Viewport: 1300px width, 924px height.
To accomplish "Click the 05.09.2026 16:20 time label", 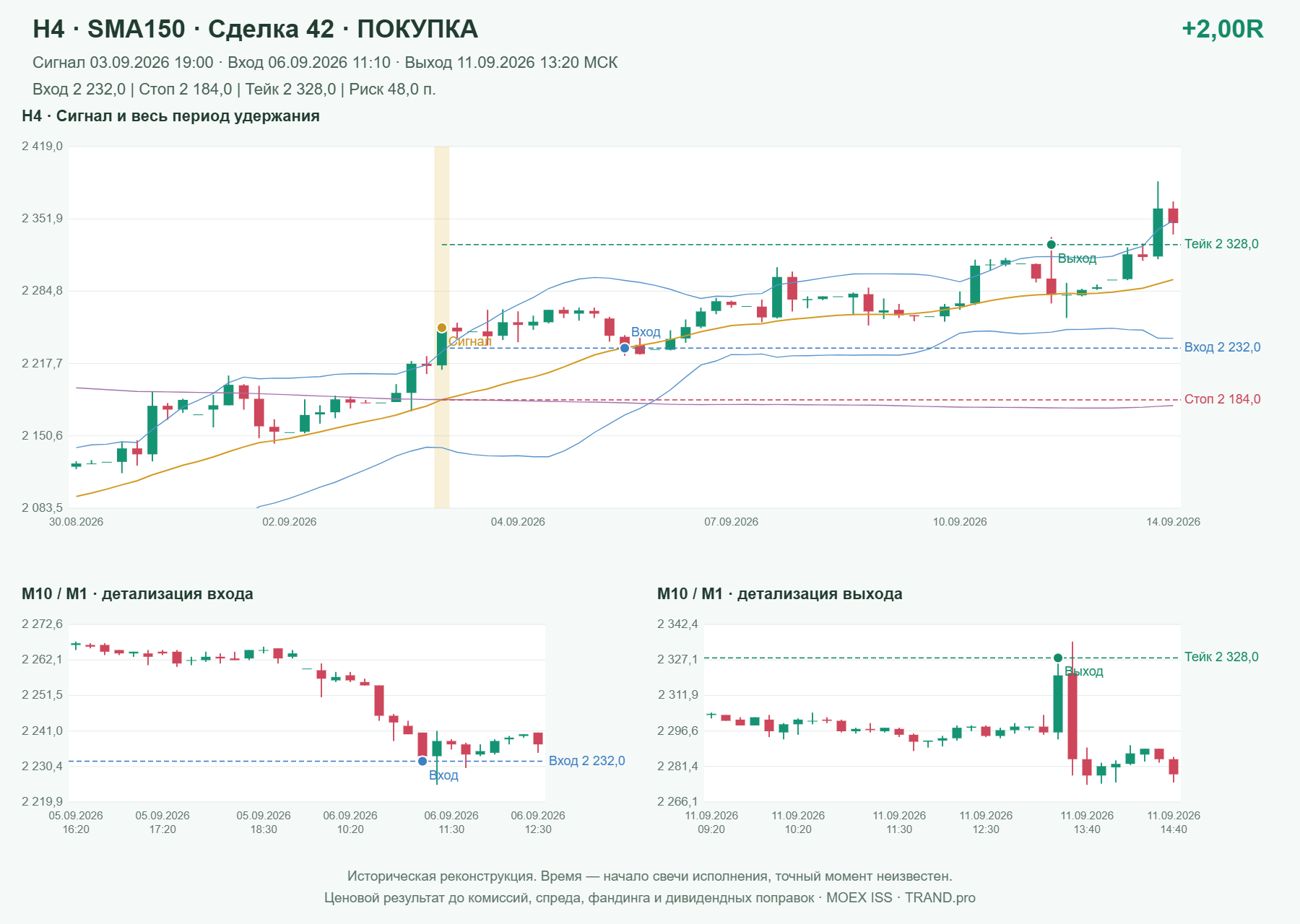I will pos(76,822).
